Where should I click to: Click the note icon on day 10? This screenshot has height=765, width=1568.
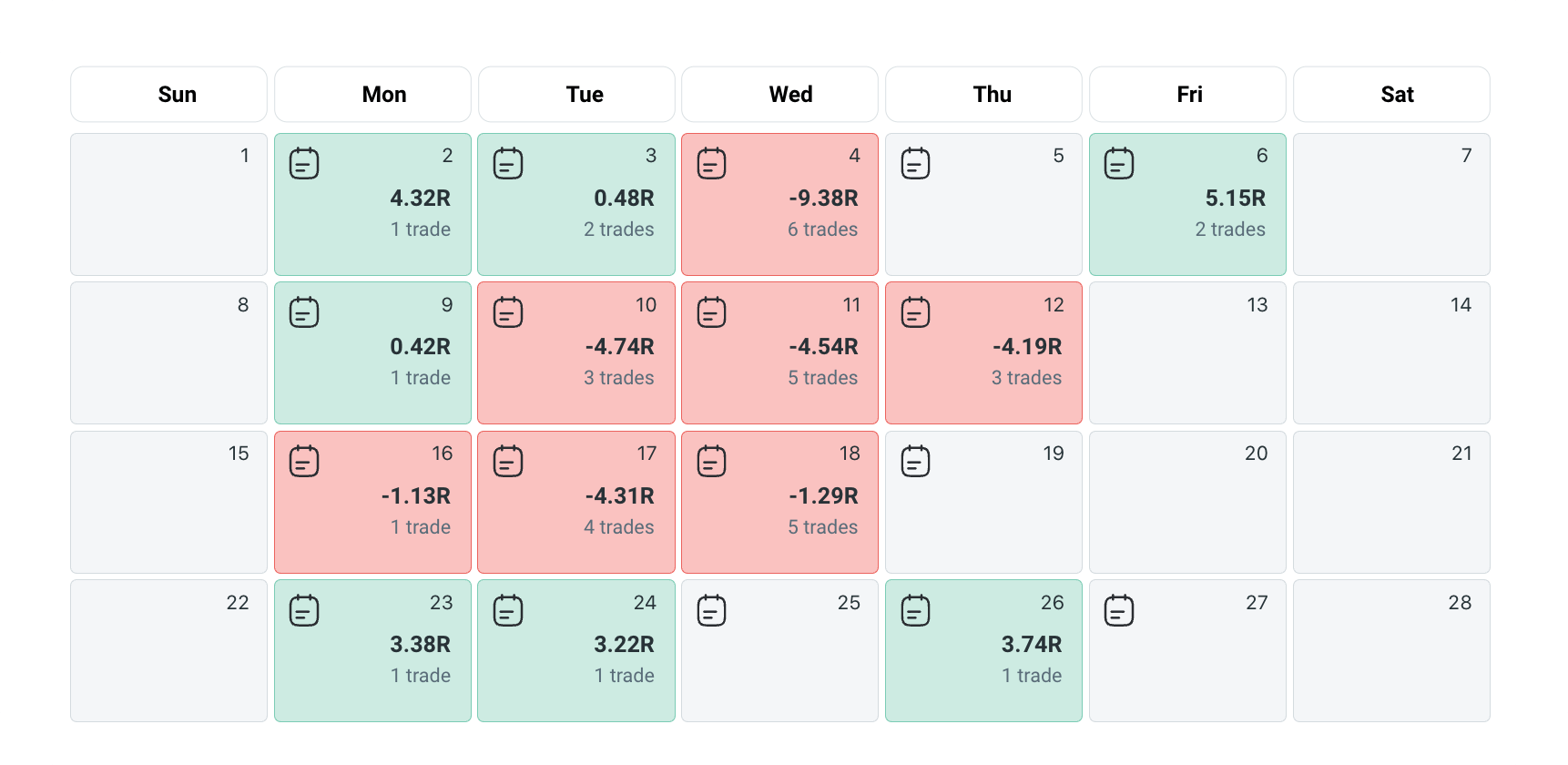[508, 312]
